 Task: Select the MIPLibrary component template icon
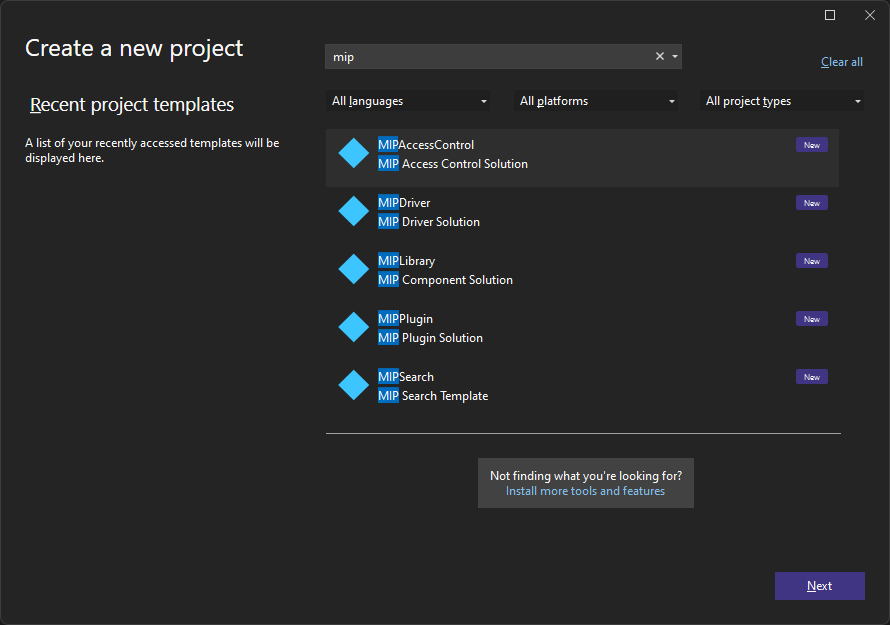[x=352, y=269]
